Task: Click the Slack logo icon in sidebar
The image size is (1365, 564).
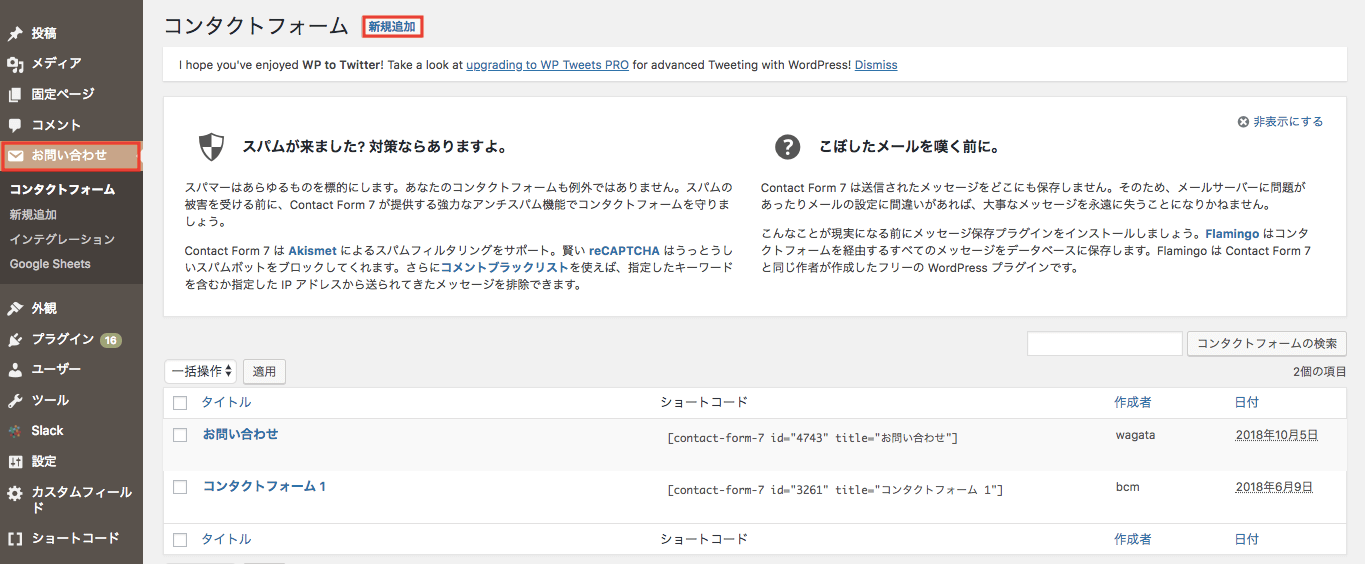Action: tap(15, 431)
